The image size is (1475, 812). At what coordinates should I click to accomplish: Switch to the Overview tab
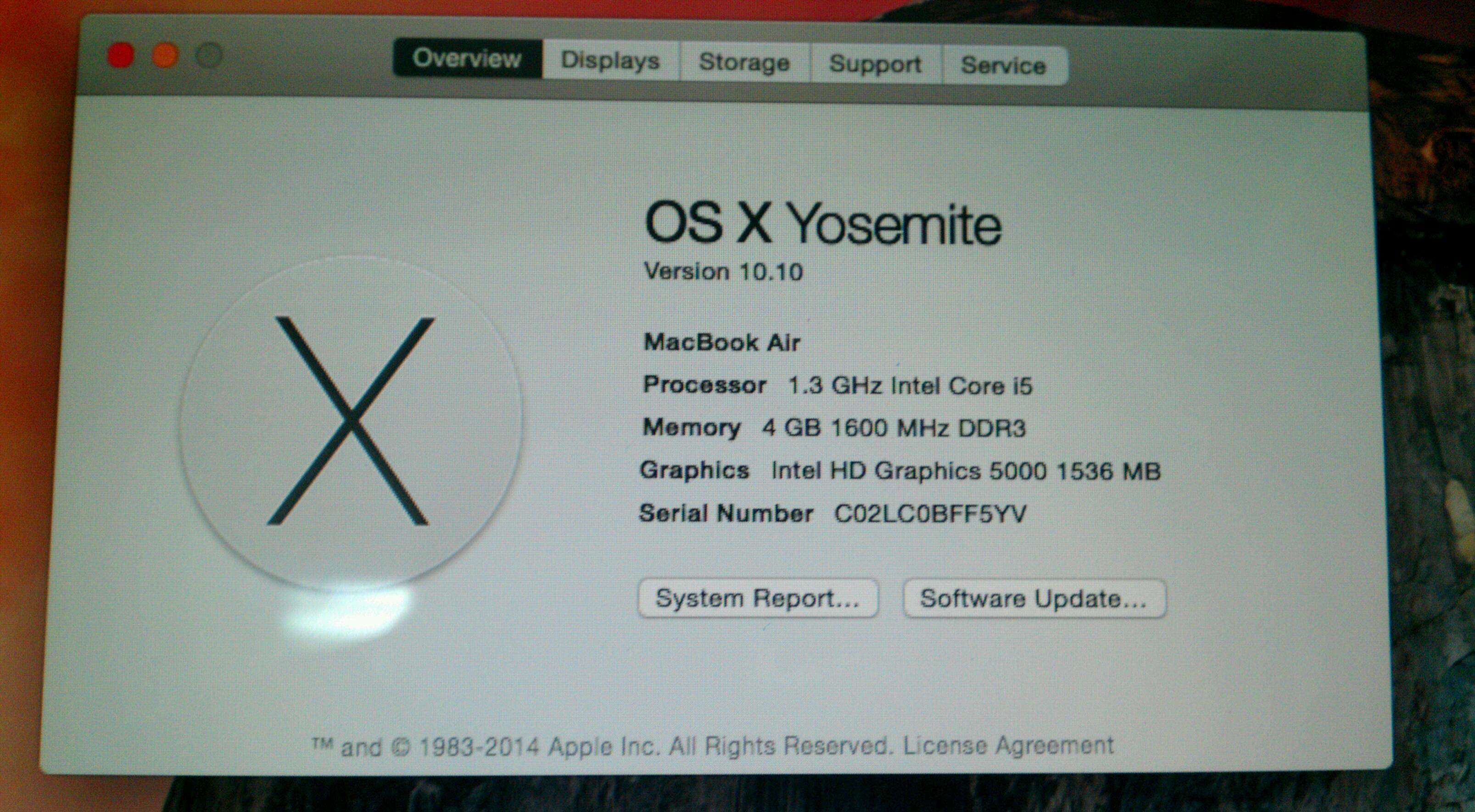(x=467, y=58)
